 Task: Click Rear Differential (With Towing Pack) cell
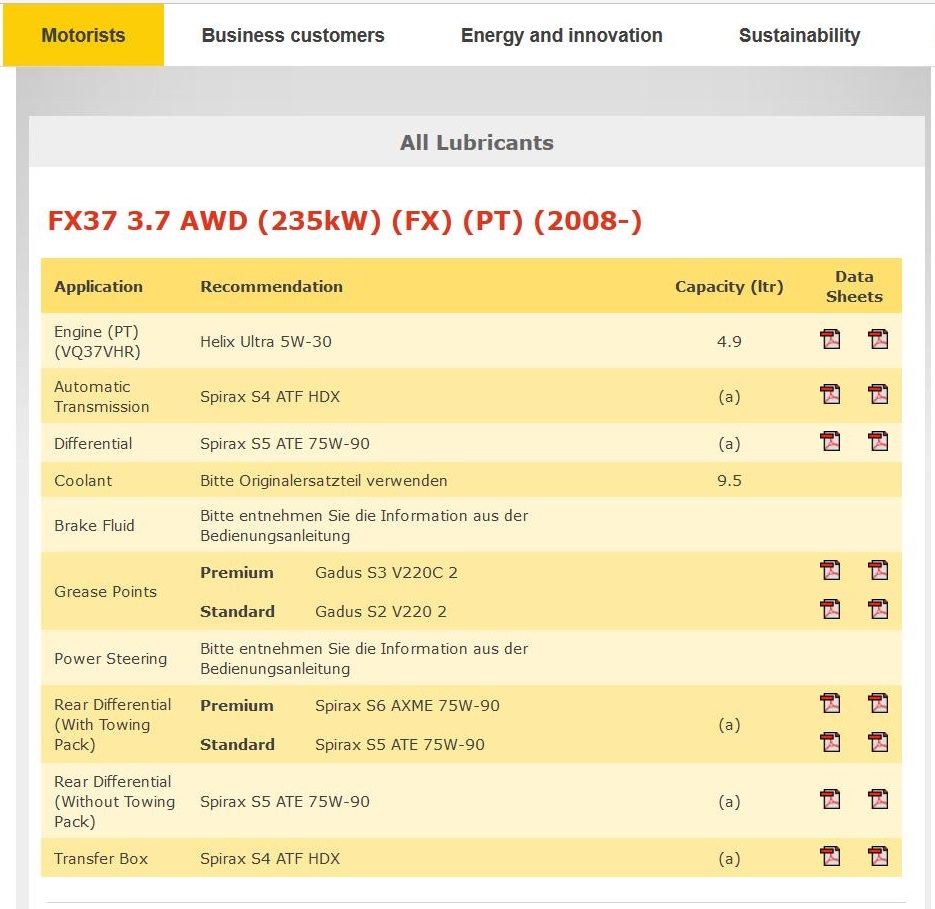[113, 724]
